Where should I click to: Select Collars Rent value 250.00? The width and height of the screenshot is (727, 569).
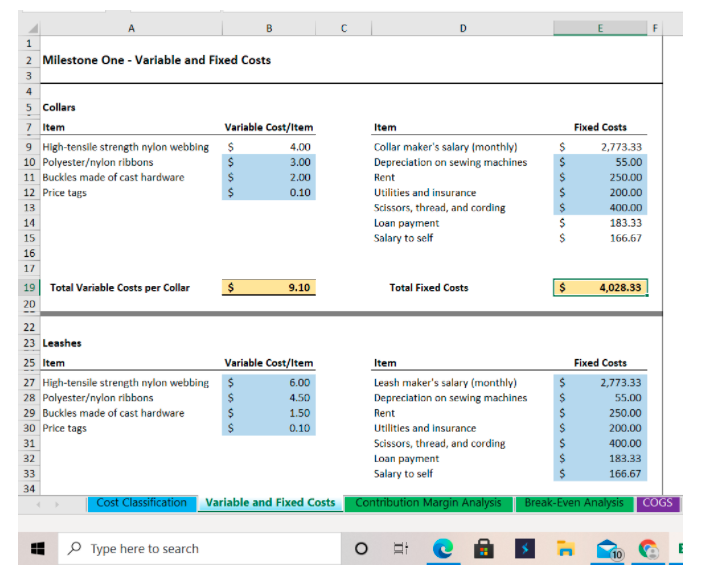click(600, 177)
